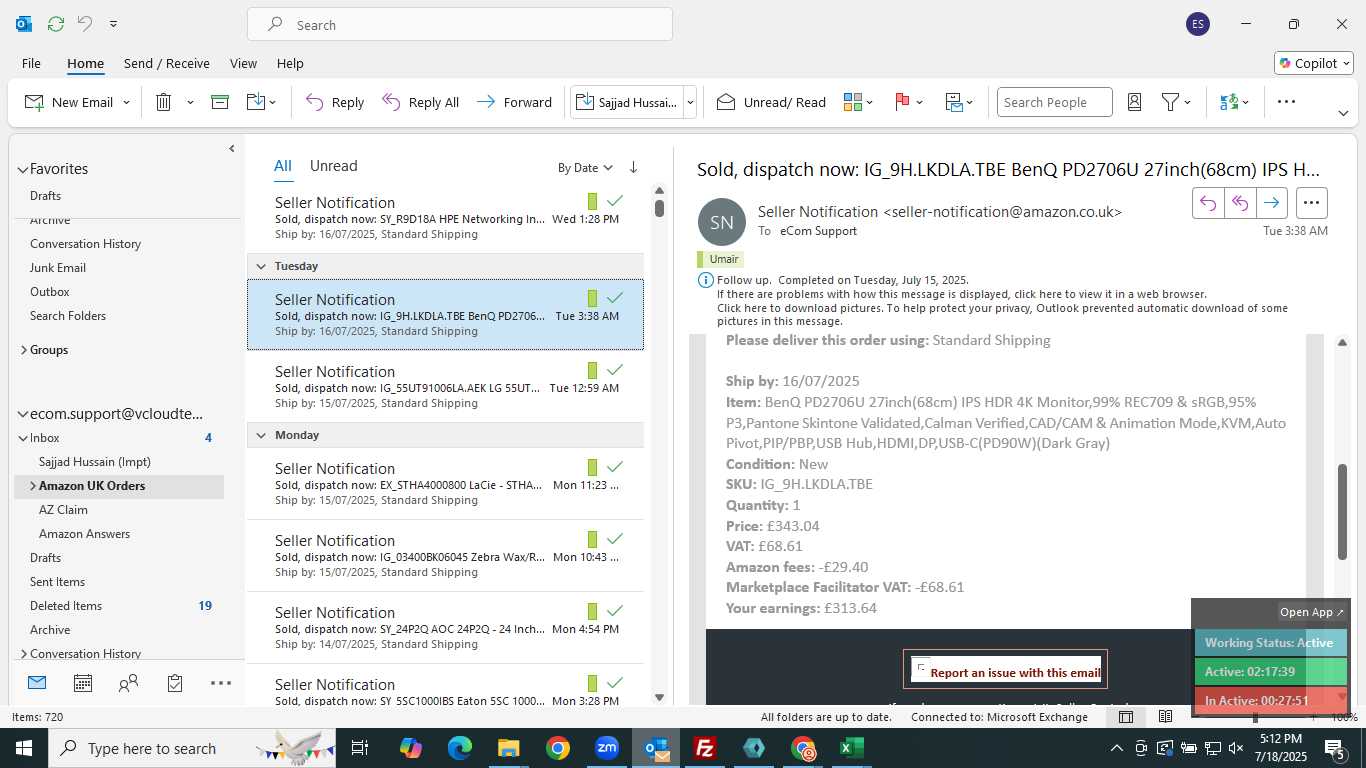1366x768 pixels.
Task: Switch to People view icon
Action: coord(128,683)
